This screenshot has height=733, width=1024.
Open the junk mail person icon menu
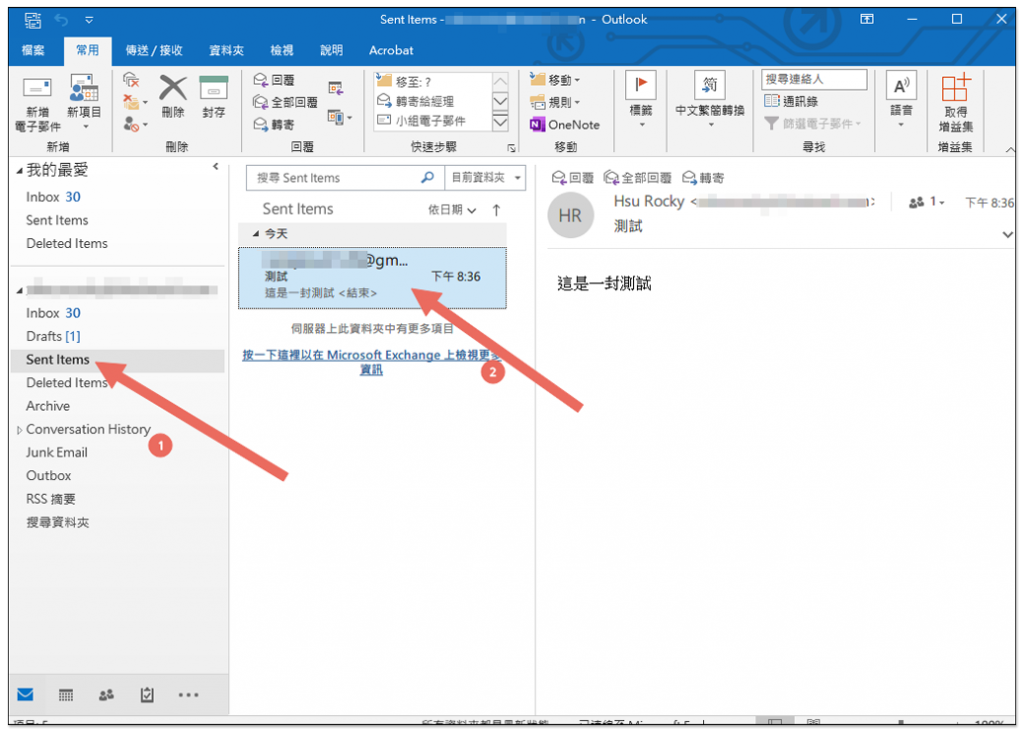[135, 124]
